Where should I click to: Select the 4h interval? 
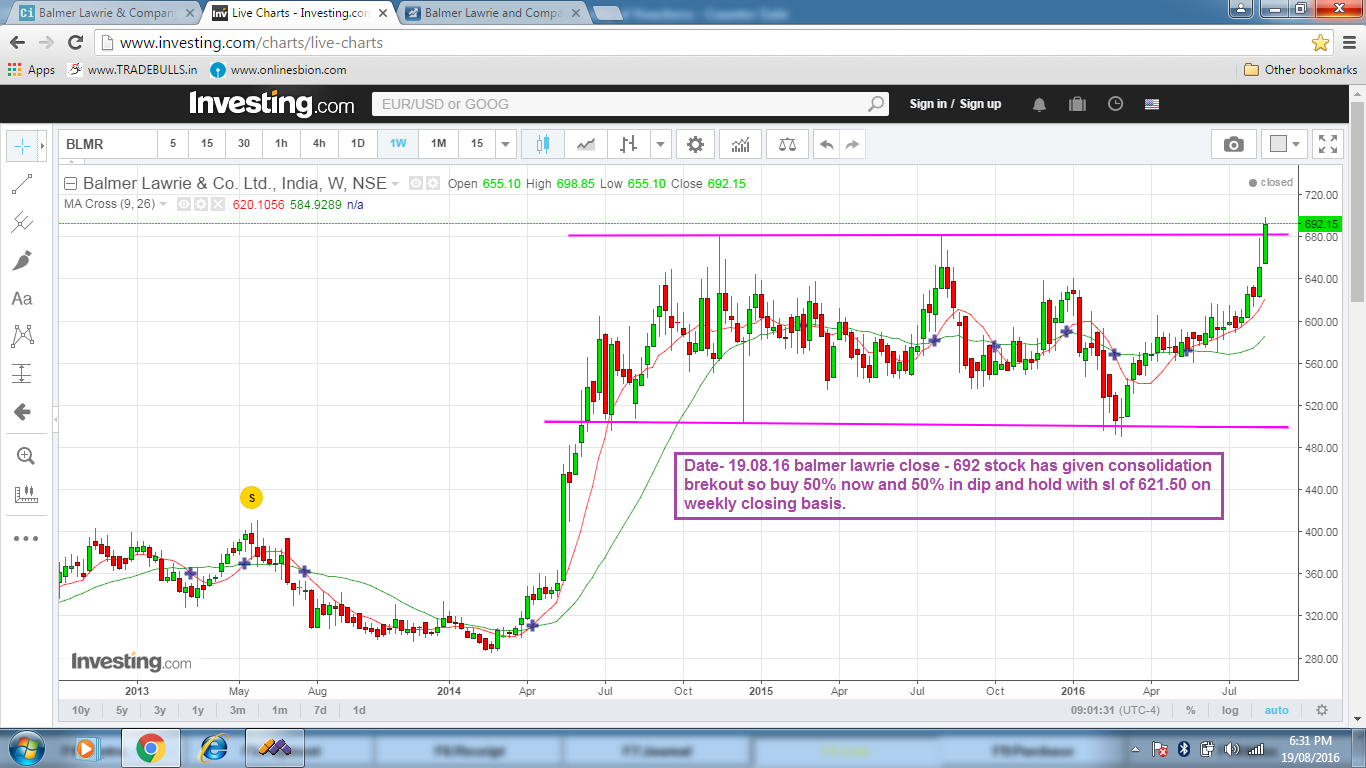click(x=319, y=144)
